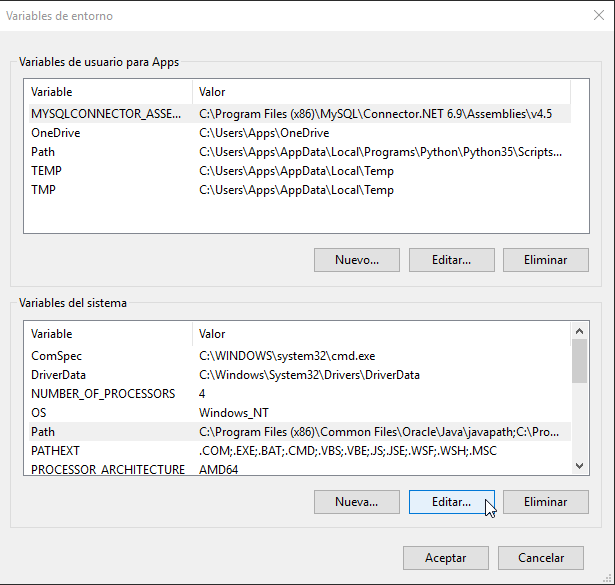Click scroll down arrow in system variables
This screenshot has height=585, width=615.
579,466
